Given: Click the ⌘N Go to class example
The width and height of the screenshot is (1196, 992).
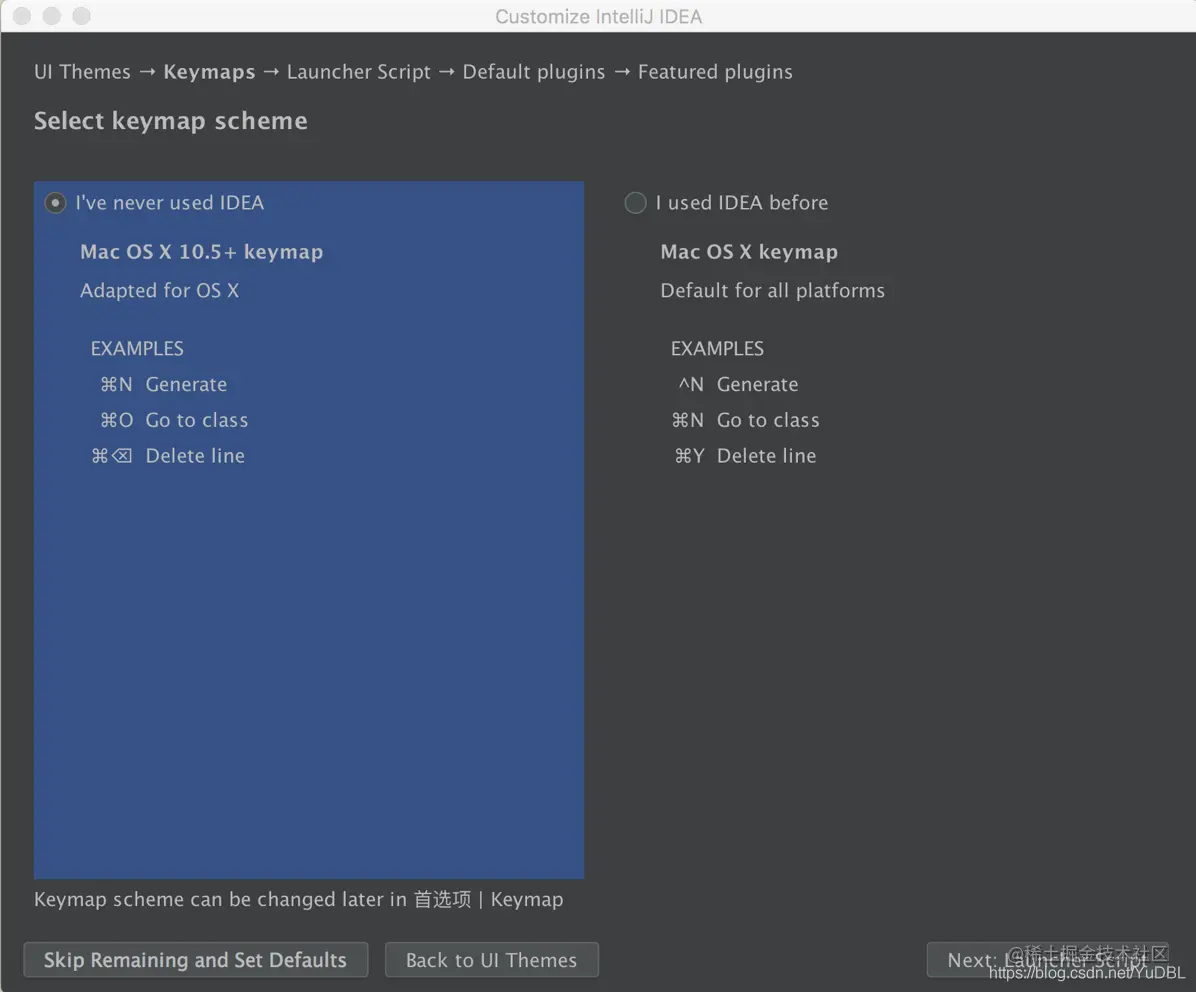Looking at the screenshot, I should (745, 420).
